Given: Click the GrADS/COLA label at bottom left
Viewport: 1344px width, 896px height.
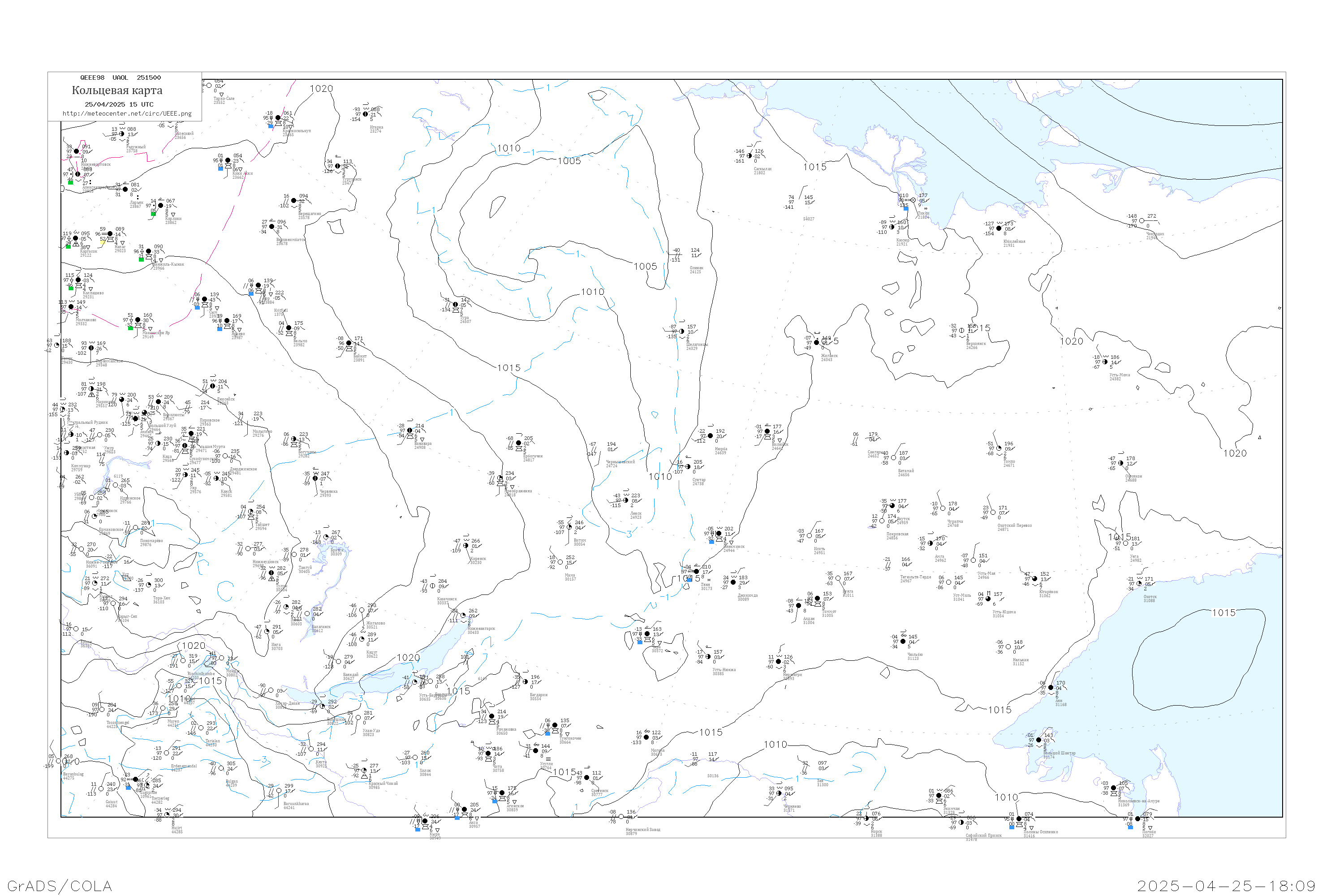Looking at the screenshot, I should pyautogui.click(x=60, y=886).
